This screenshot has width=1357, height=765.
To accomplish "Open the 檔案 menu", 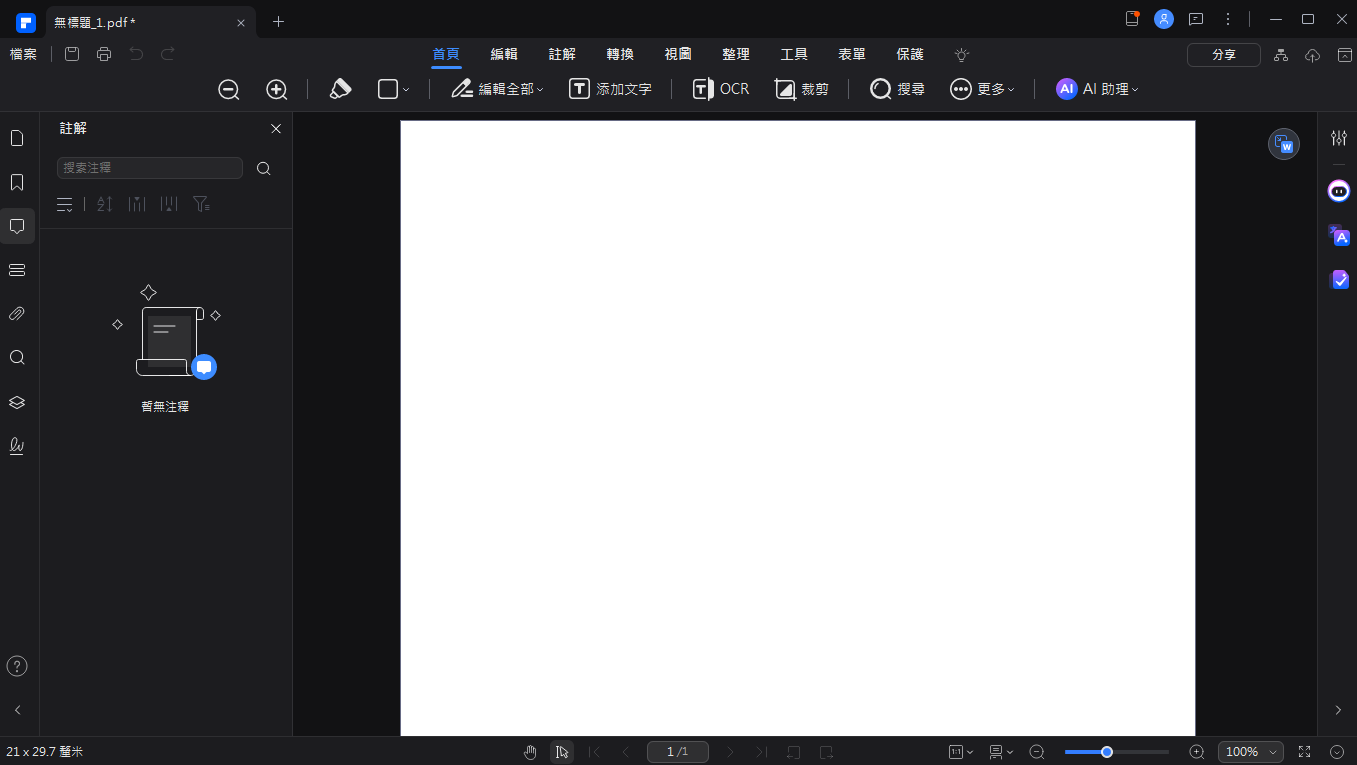I will [23, 54].
